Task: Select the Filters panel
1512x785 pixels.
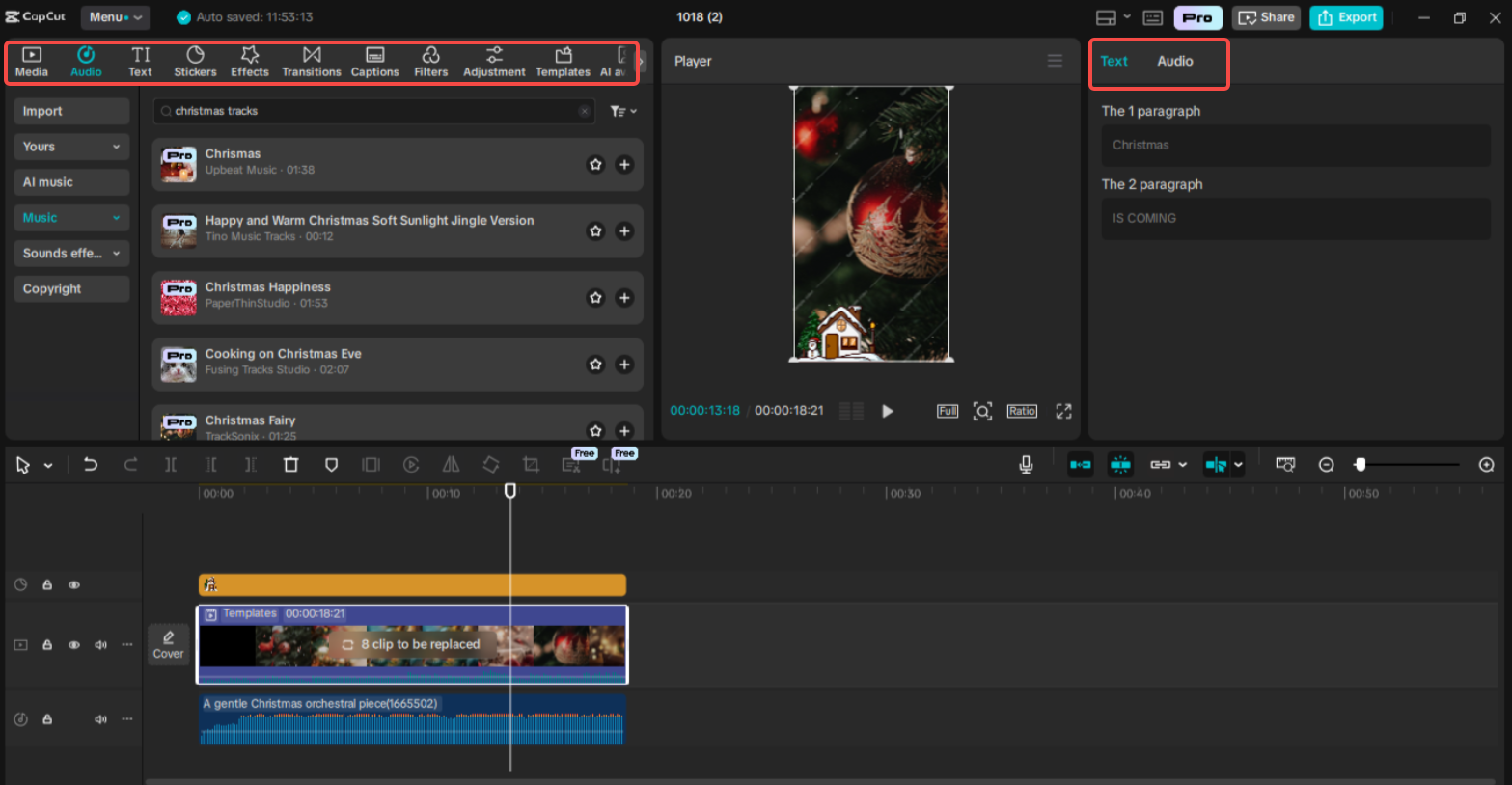Action: (431, 61)
